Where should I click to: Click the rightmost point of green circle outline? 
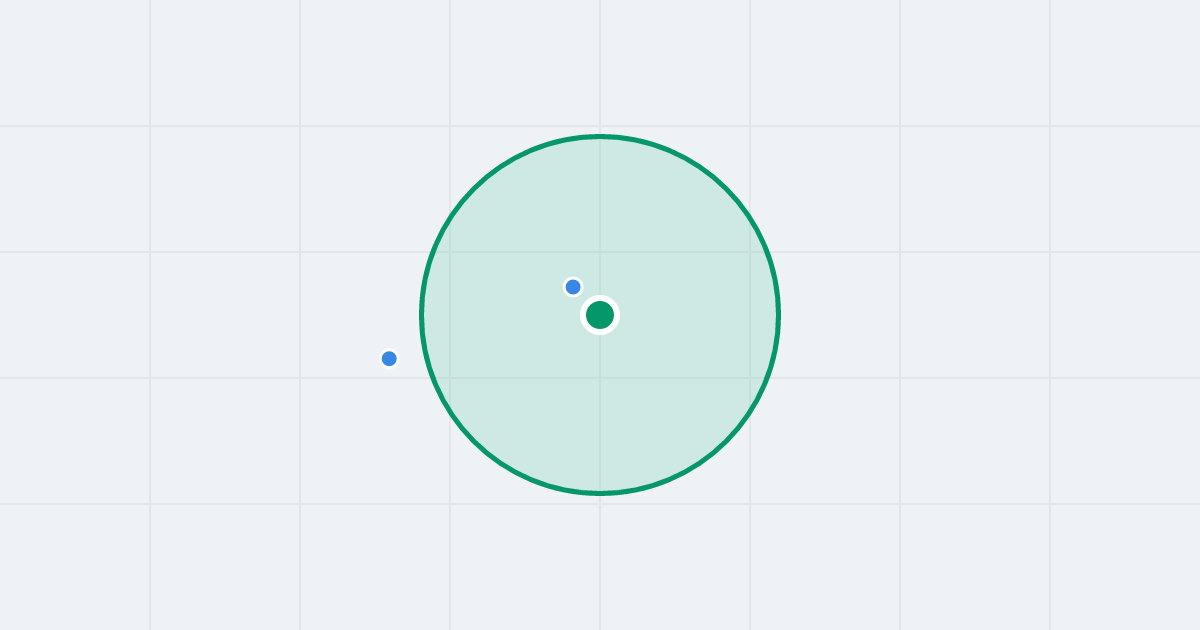point(779,315)
